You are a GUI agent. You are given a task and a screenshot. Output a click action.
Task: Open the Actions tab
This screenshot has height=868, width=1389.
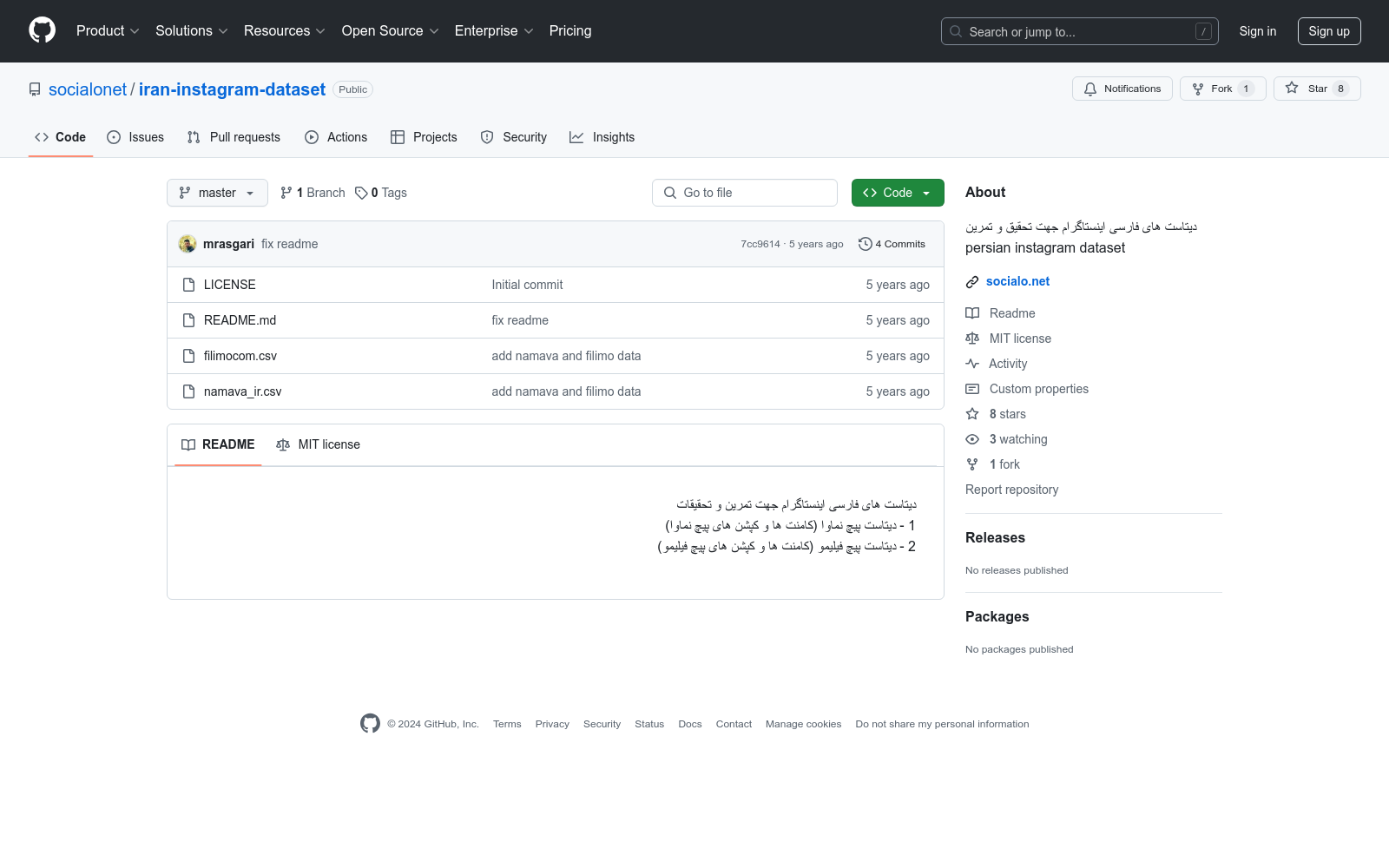coord(336,137)
